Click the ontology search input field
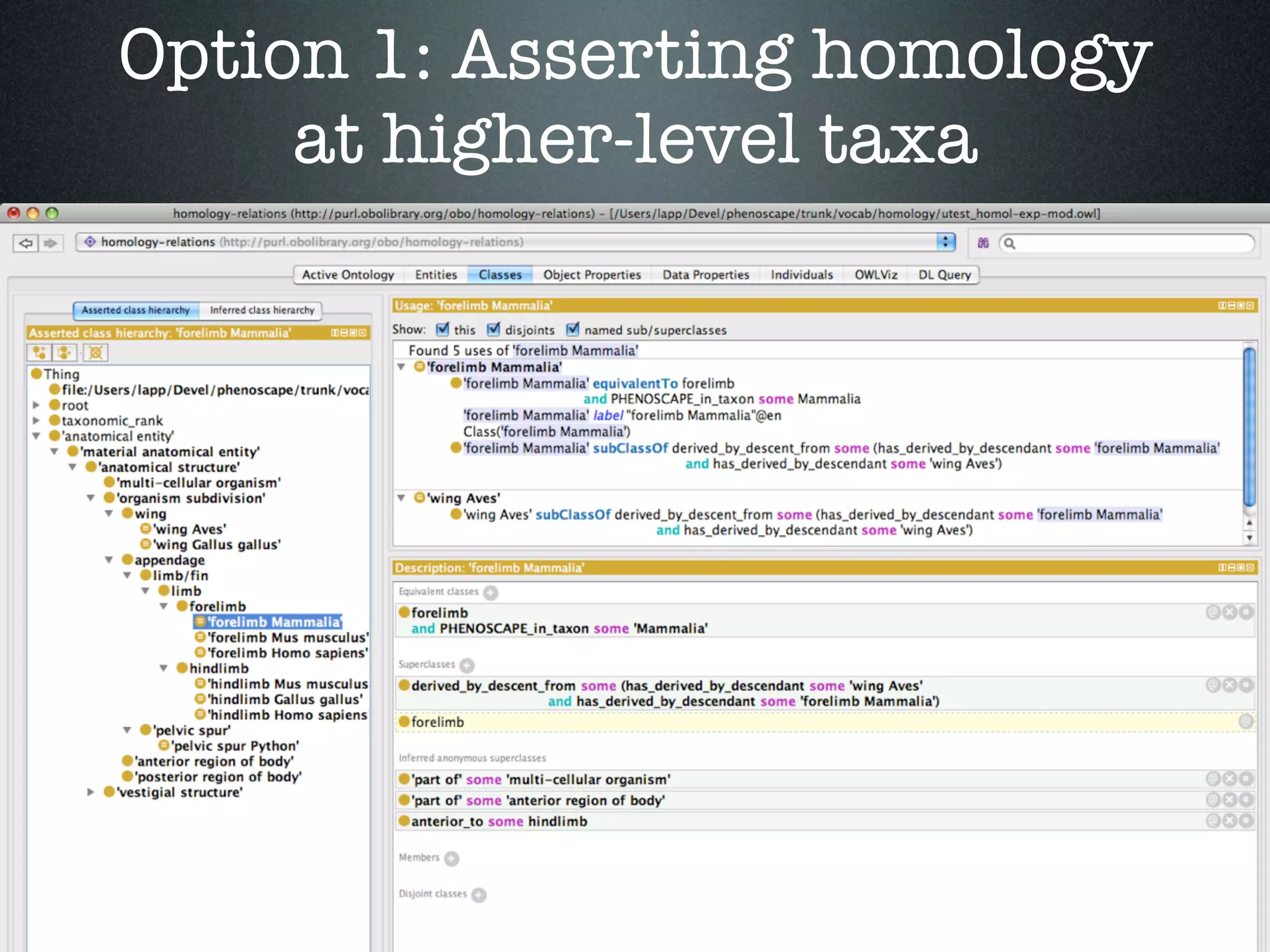This screenshot has height=952, width=1270. tap(1127, 243)
